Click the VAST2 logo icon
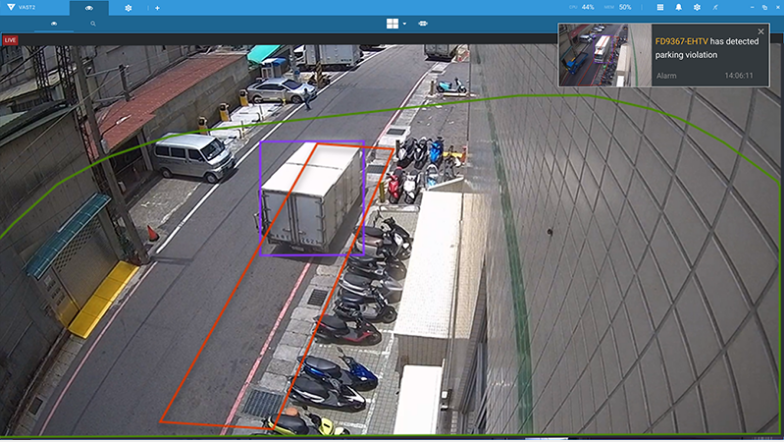Viewport: 784px width, 442px height. coord(10,7)
